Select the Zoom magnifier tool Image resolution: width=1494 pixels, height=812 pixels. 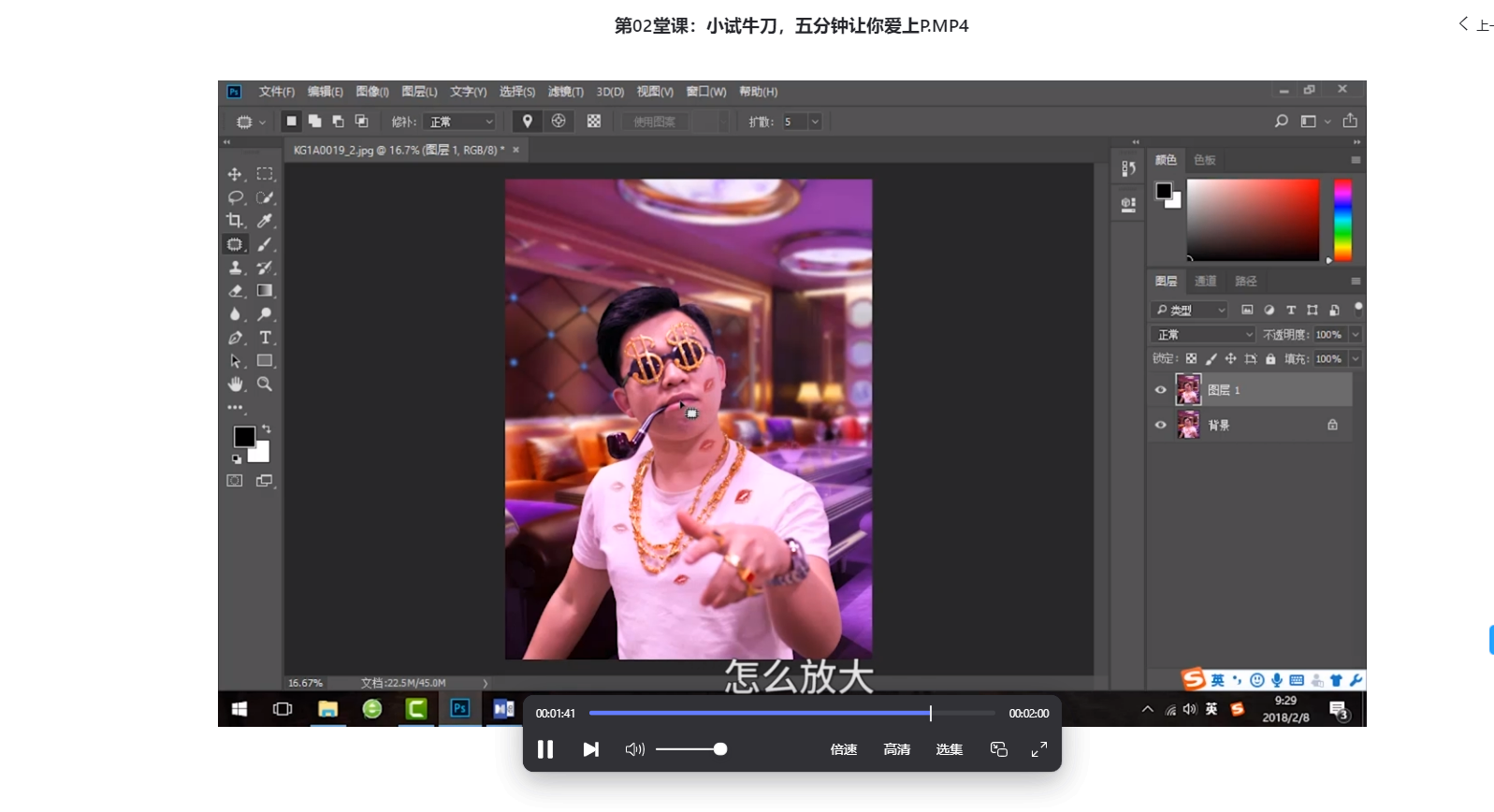[265, 384]
